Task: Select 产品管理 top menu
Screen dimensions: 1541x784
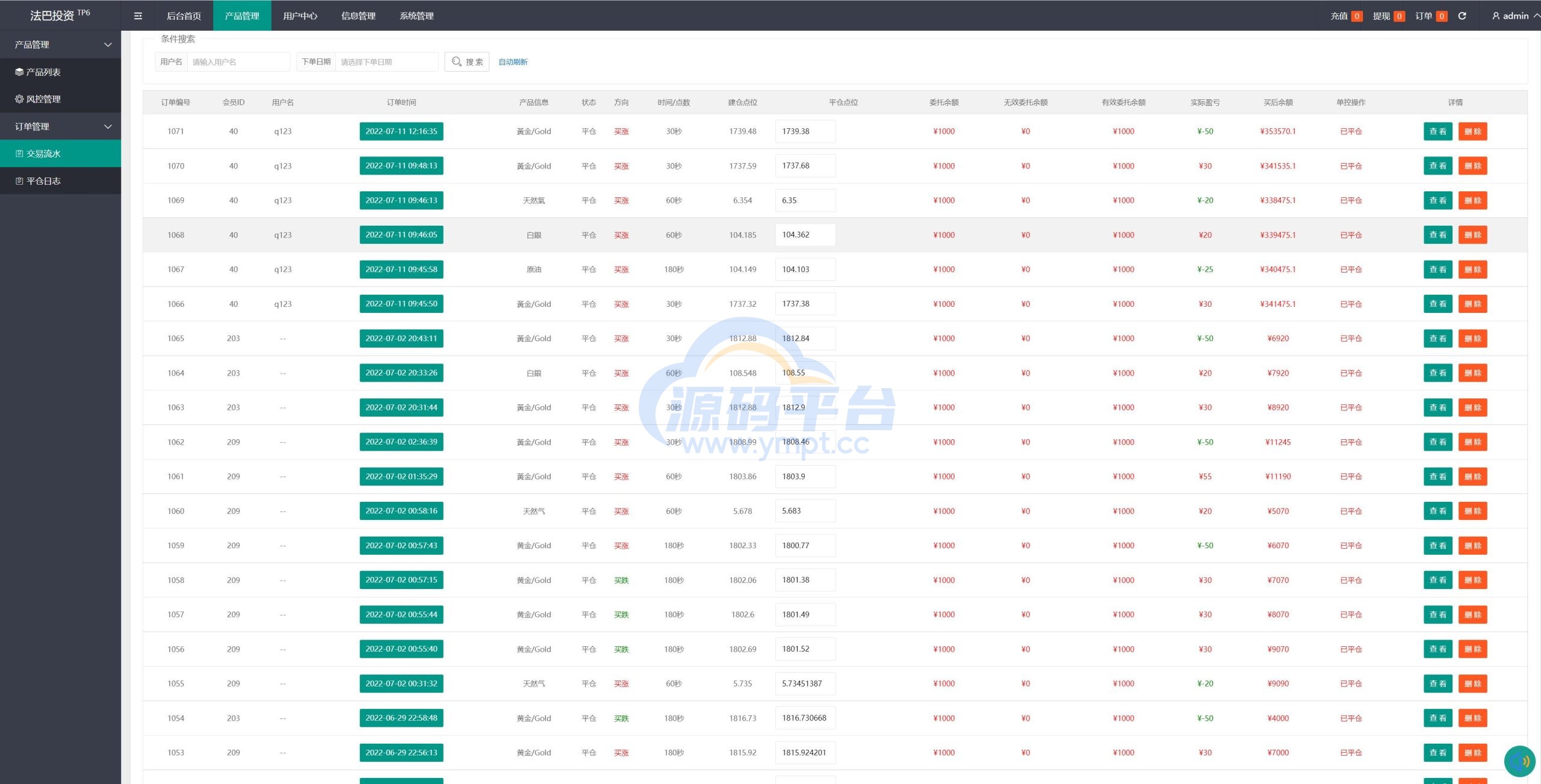Action: (242, 16)
